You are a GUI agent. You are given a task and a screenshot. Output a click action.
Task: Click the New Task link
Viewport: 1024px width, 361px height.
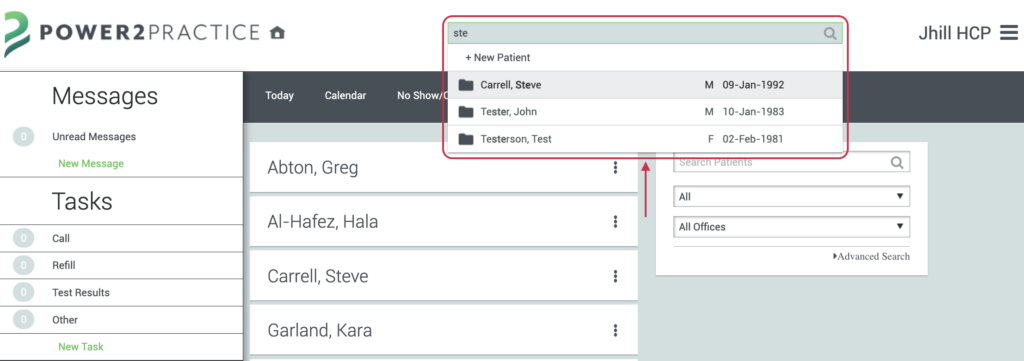81,347
